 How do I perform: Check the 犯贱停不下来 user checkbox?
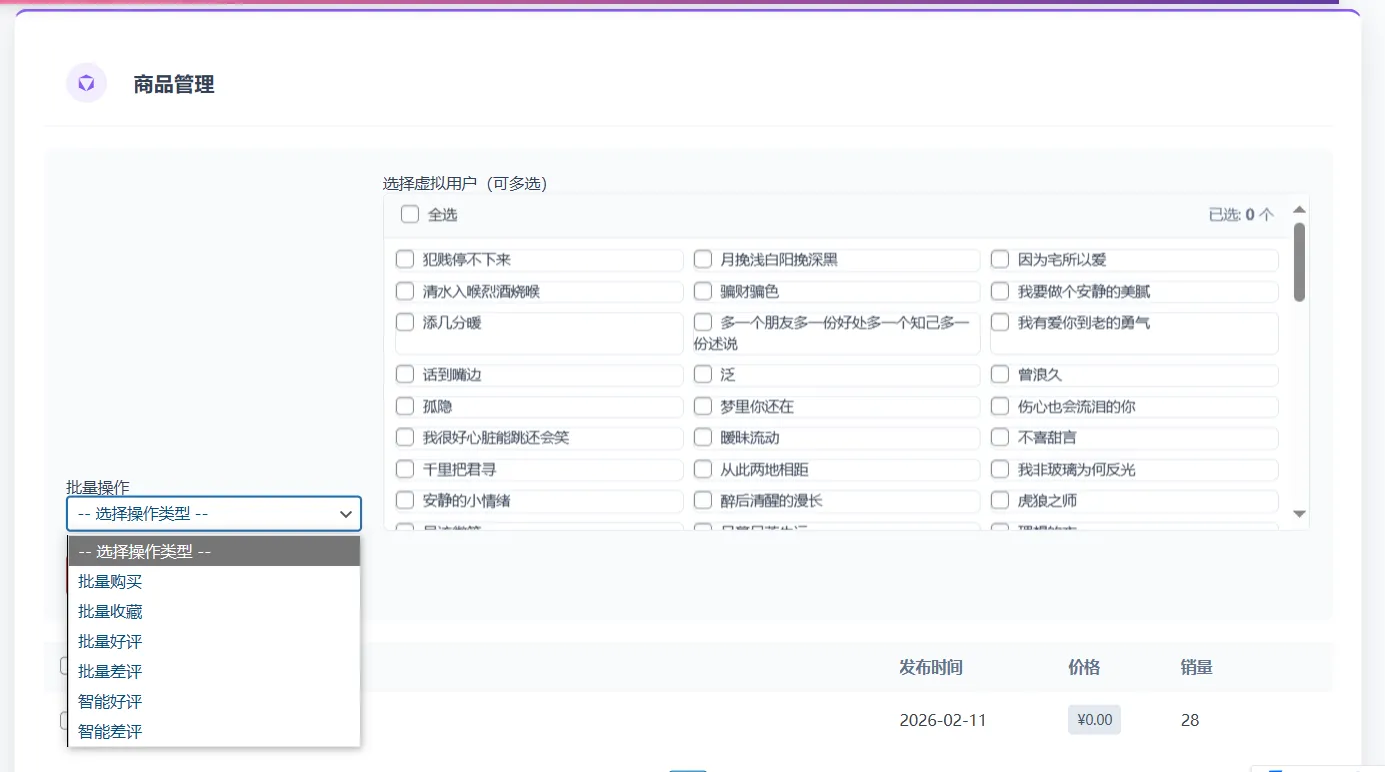405,260
